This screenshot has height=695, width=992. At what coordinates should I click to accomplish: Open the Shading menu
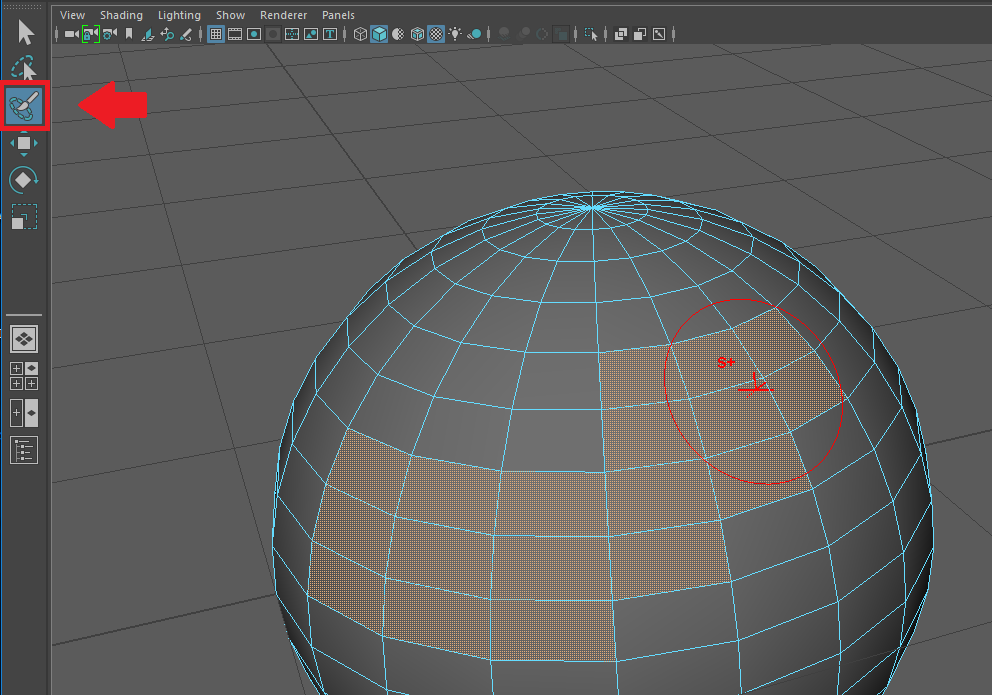pos(121,15)
